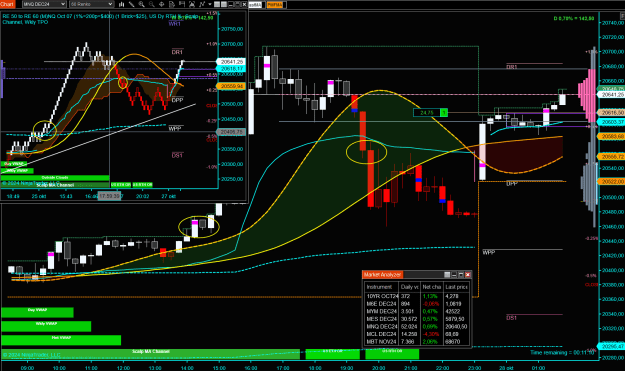The width and height of the screenshot is (625, 371).
Task: Select the MNQ DEC24 row in Market Analyzer
Action: [x=417, y=326]
